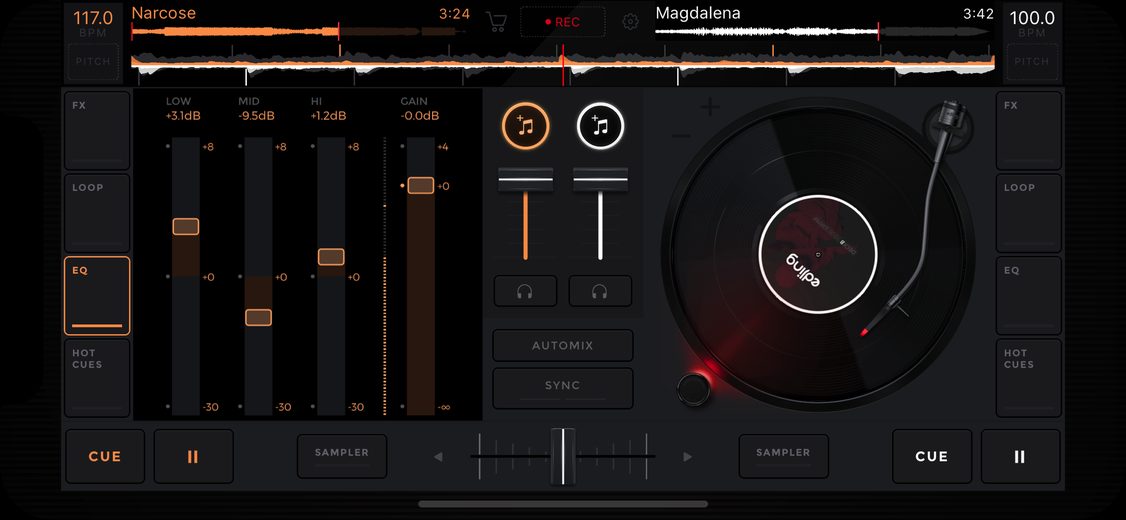
Task: Click the Magdalena white waveform overview
Action: click(x=824, y=32)
